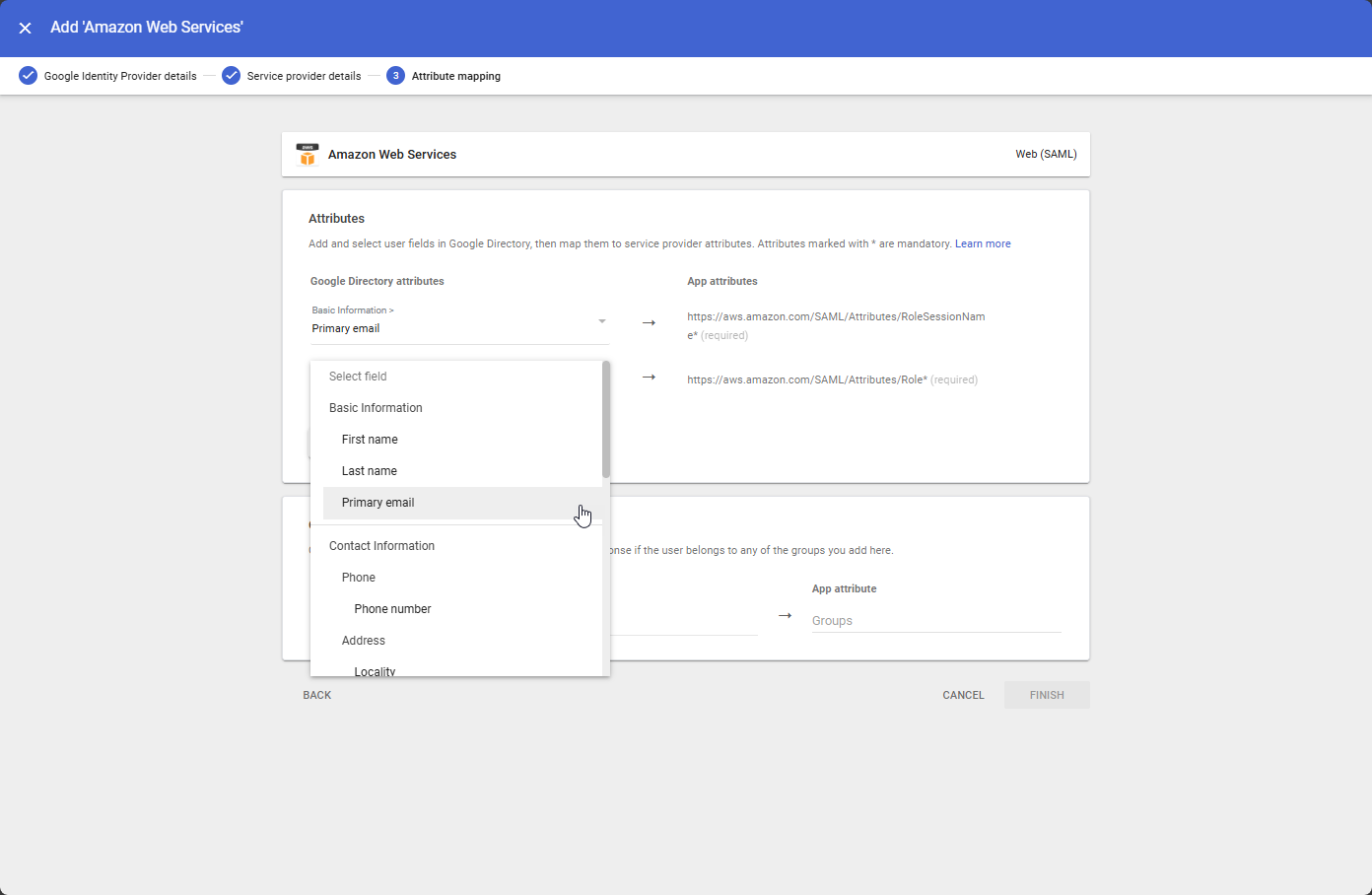1372x895 pixels.
Task: Click the Amazon Web Services logo icon
Action: point(308,155)
